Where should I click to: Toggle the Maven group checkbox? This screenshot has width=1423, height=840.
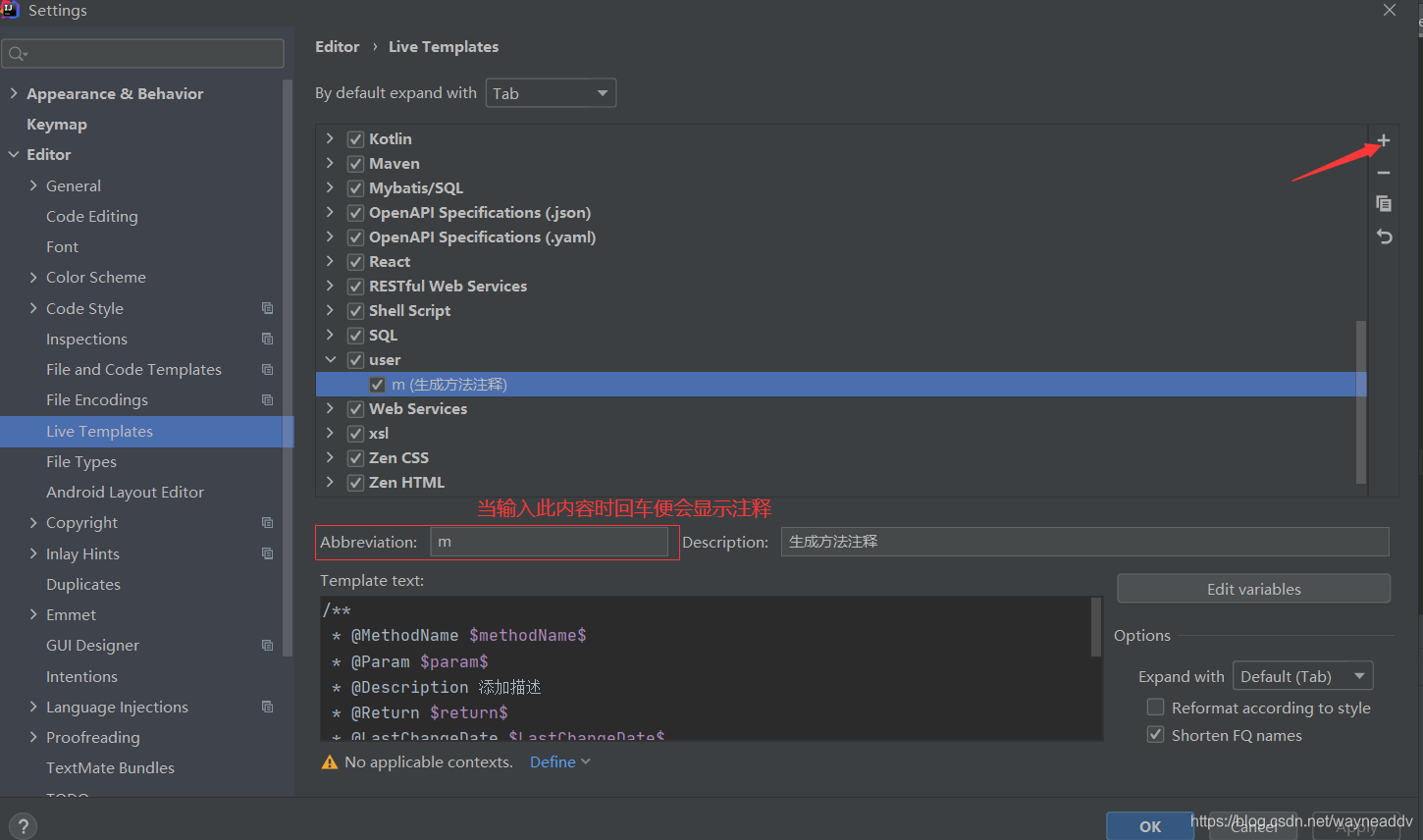point(355,164)
